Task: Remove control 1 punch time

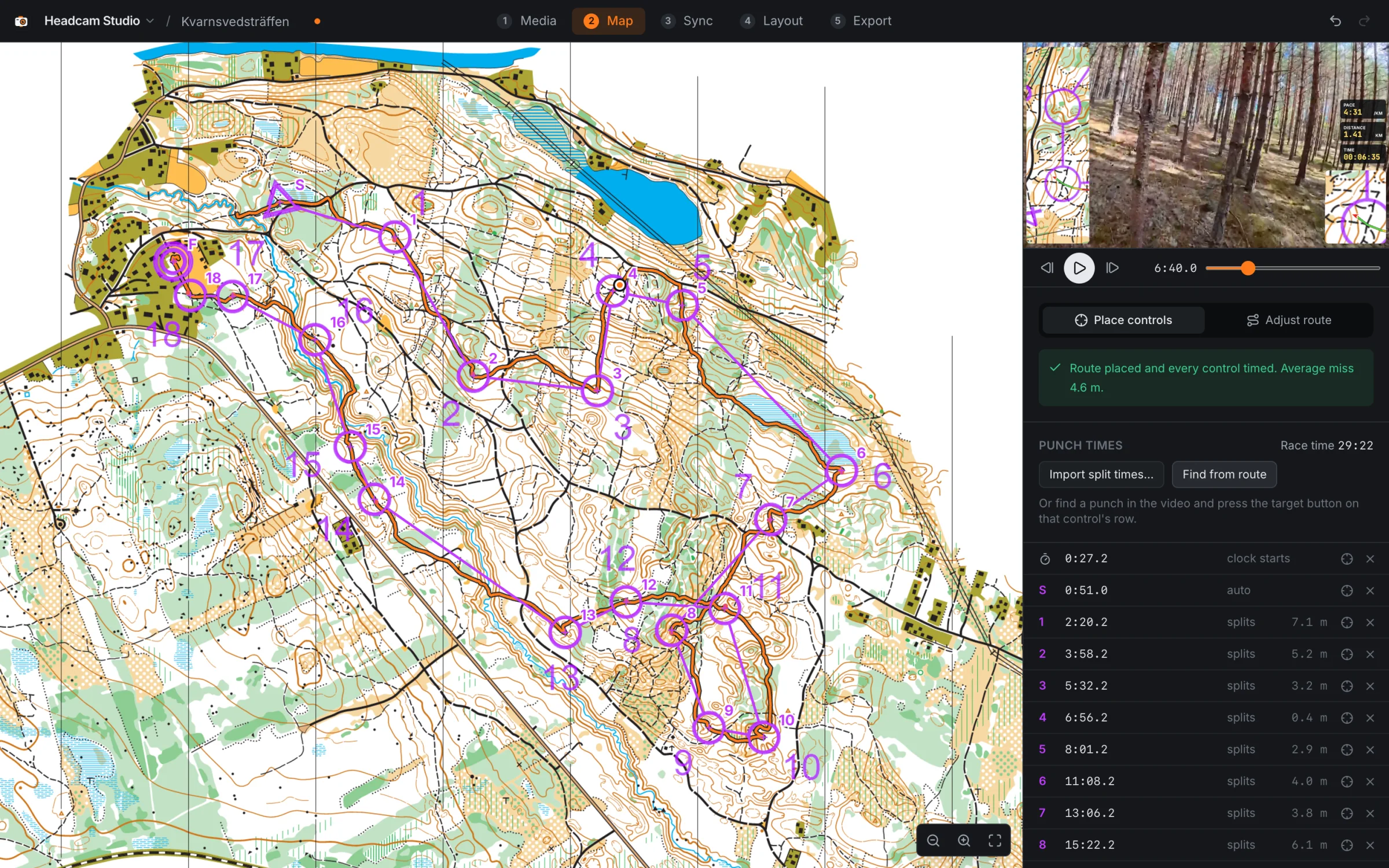Action: (1370, 622)
